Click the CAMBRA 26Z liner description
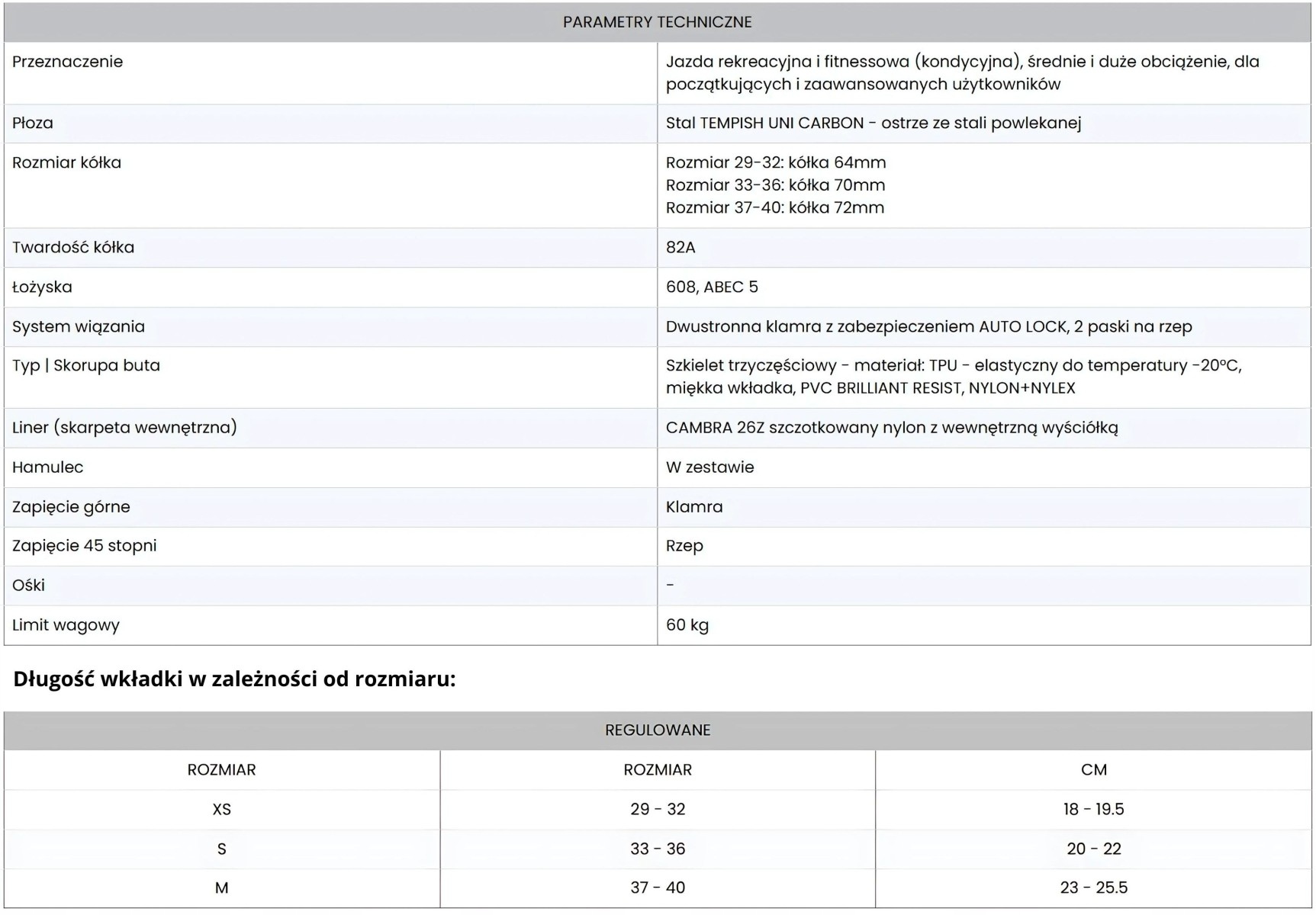 [891, 428]
